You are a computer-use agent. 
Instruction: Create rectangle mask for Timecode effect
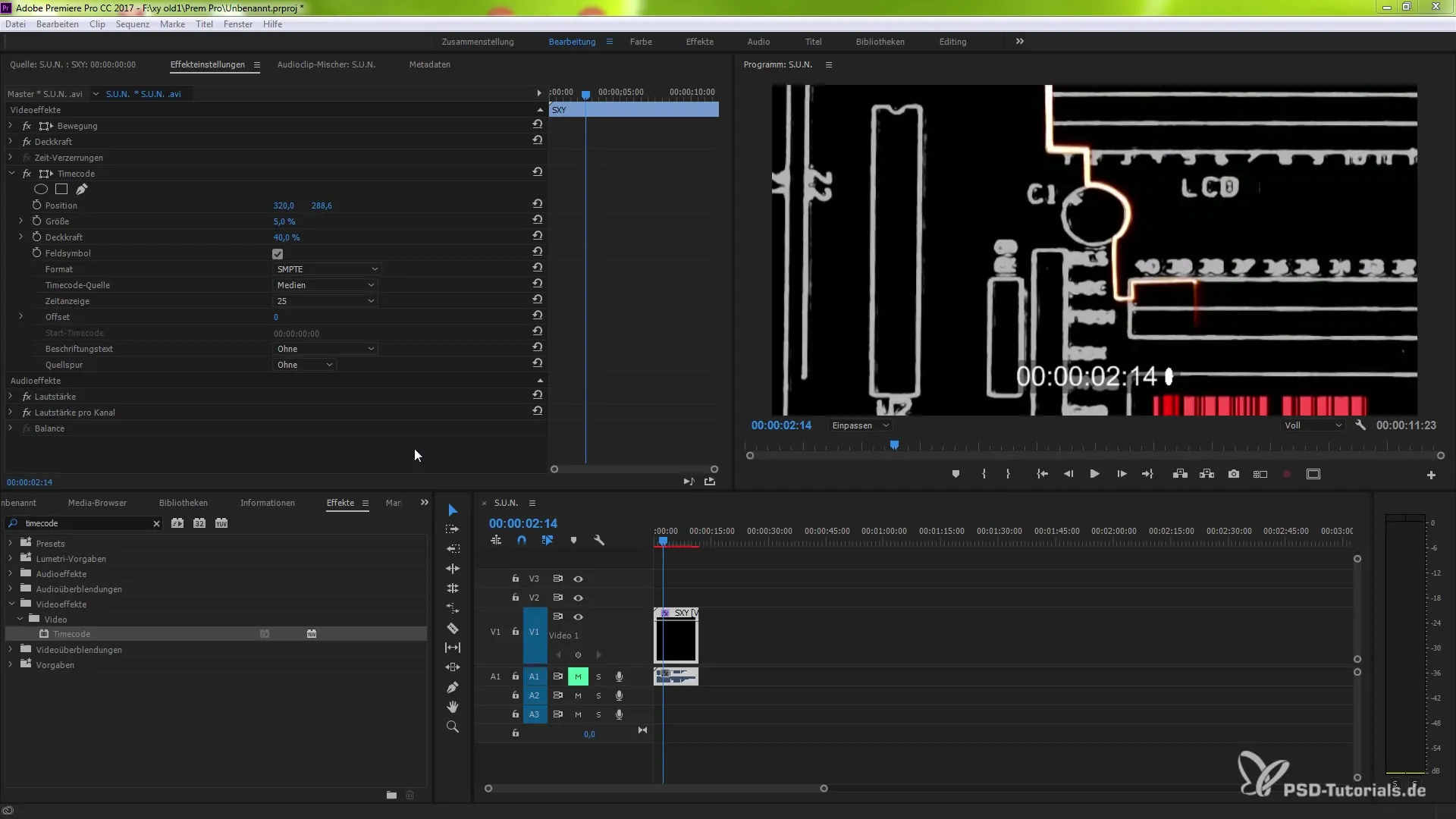pos(61,189)
